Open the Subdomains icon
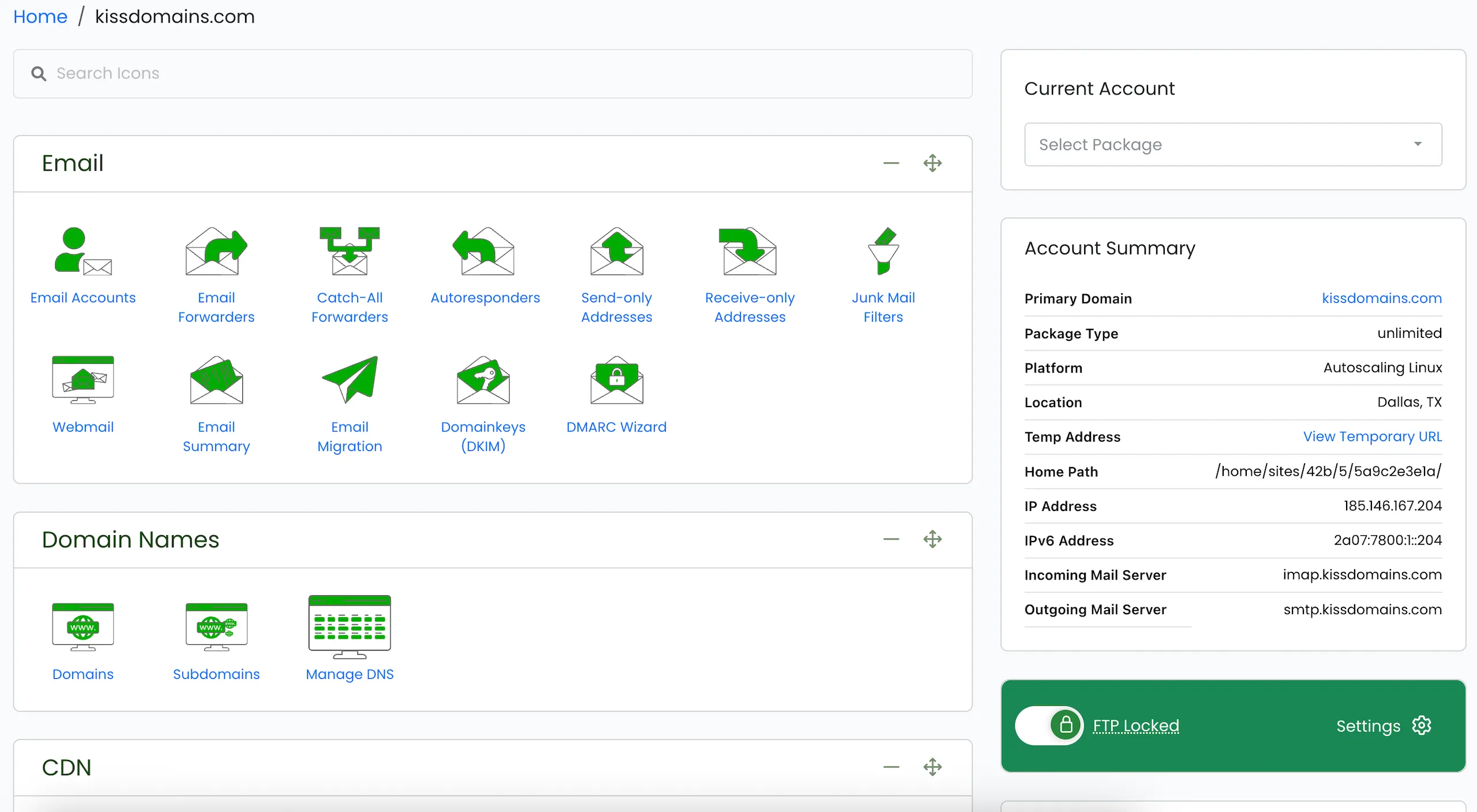The image size is (1477, 812). tap(216, 627)
